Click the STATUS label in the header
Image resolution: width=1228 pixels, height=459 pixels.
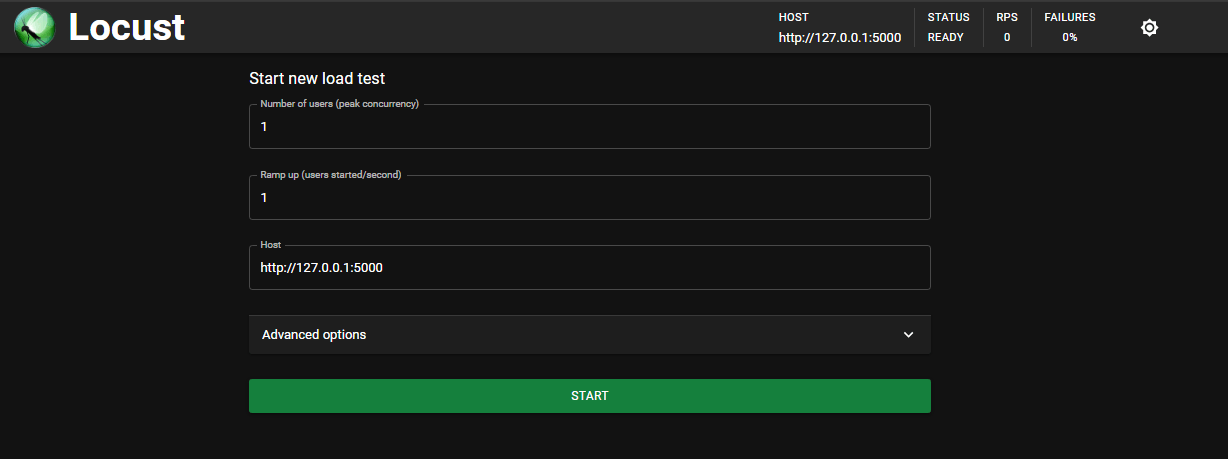click(948, 17)
